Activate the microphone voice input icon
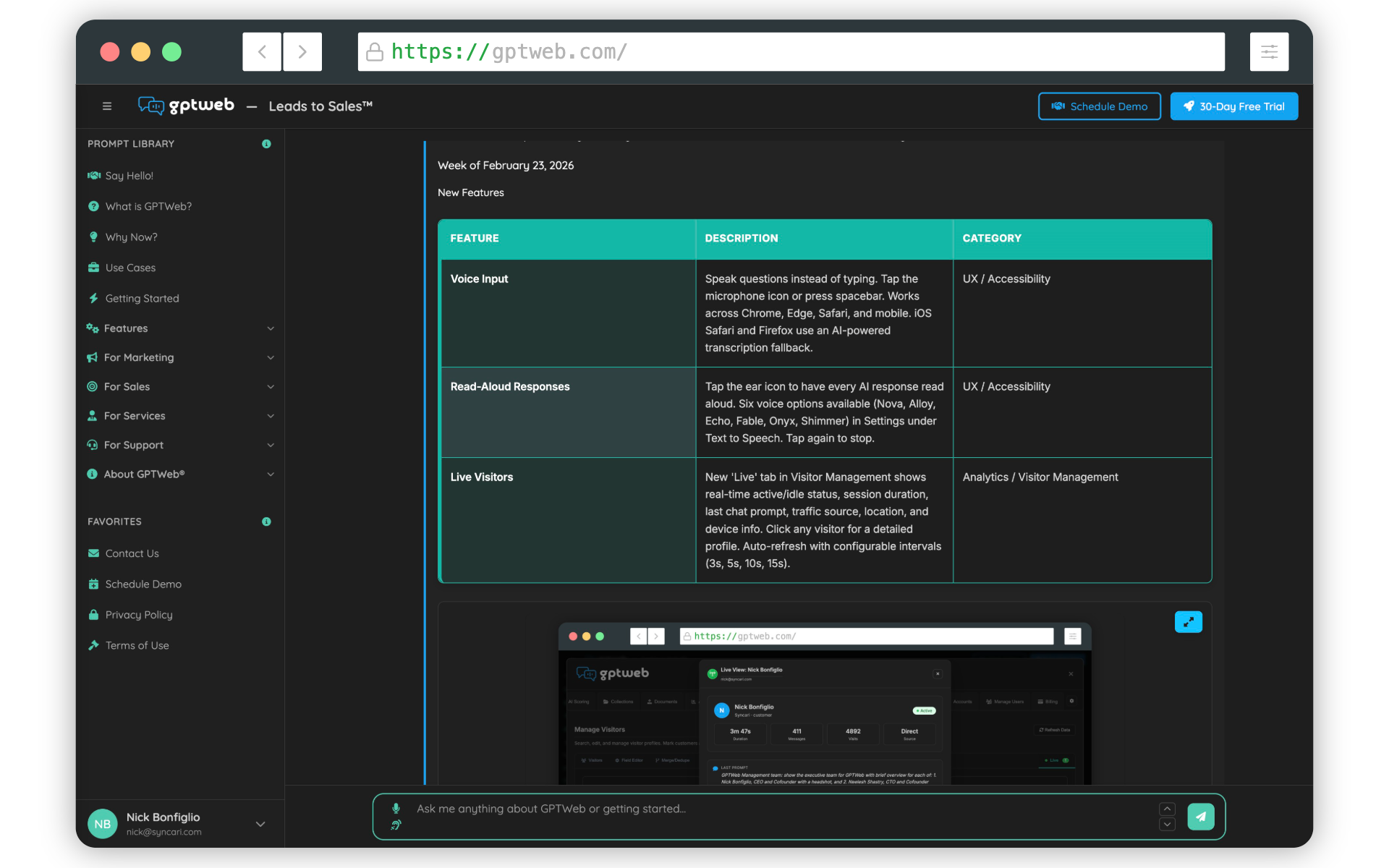This screenshot has height=868, width=1389. coord(396,809)
